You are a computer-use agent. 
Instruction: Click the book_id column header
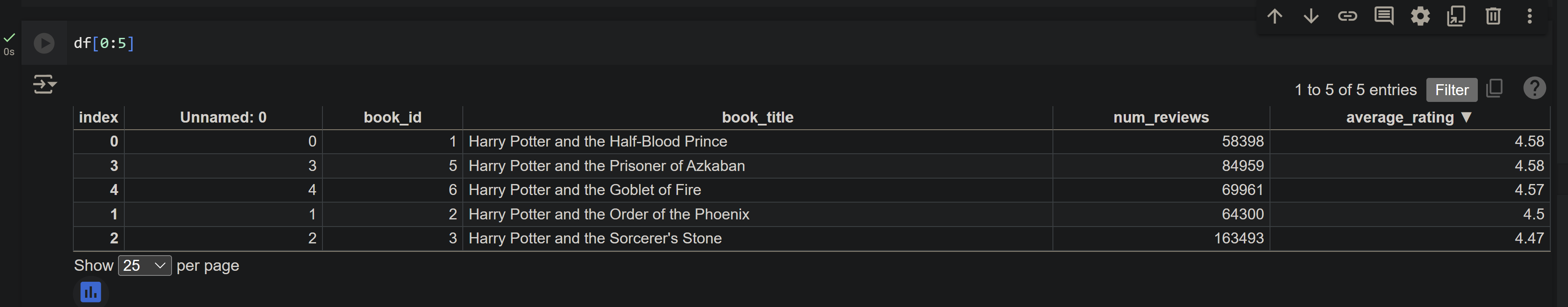(x=392, y=117)
